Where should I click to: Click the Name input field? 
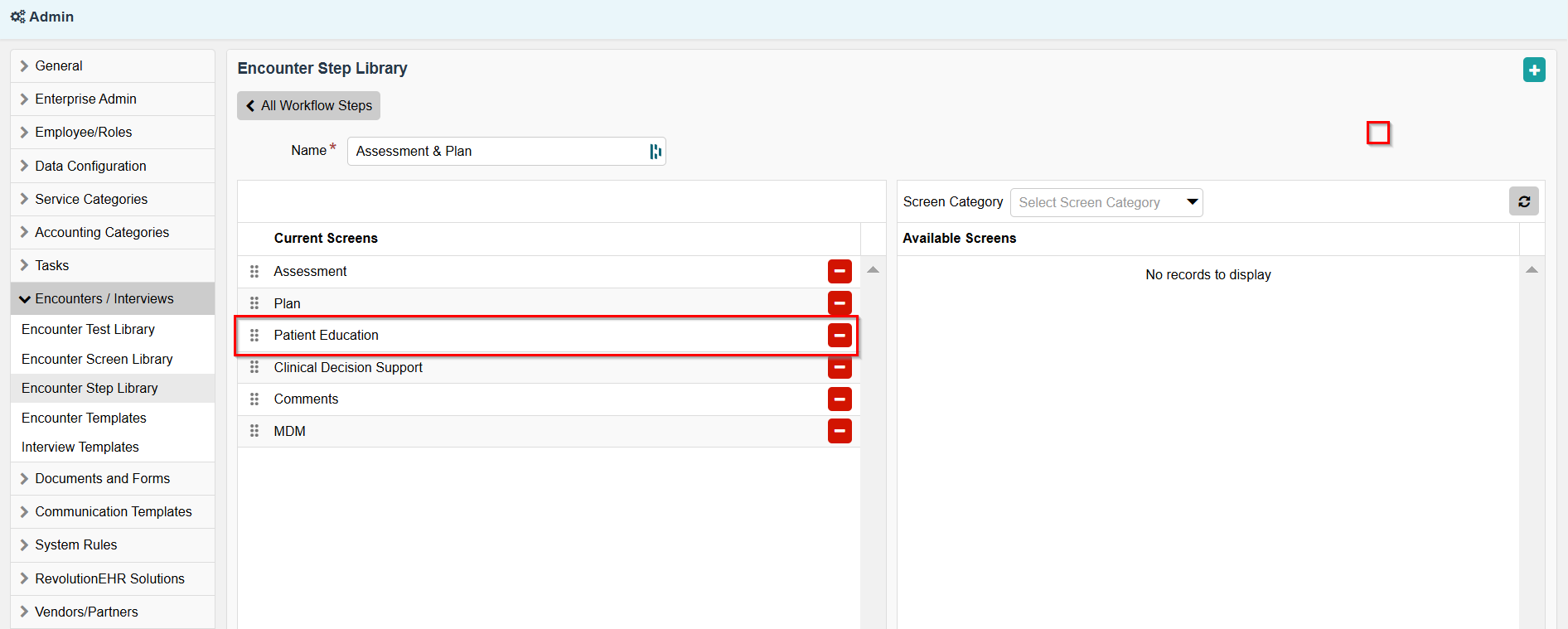pos(497,151)
